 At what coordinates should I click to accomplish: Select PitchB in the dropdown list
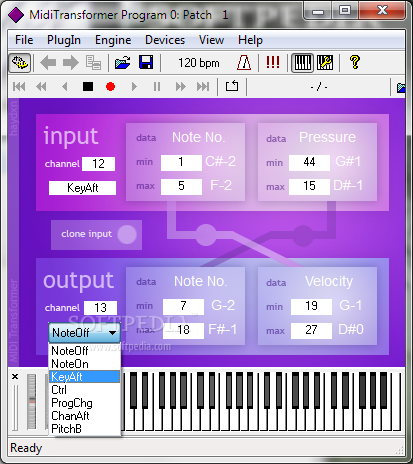85,429
